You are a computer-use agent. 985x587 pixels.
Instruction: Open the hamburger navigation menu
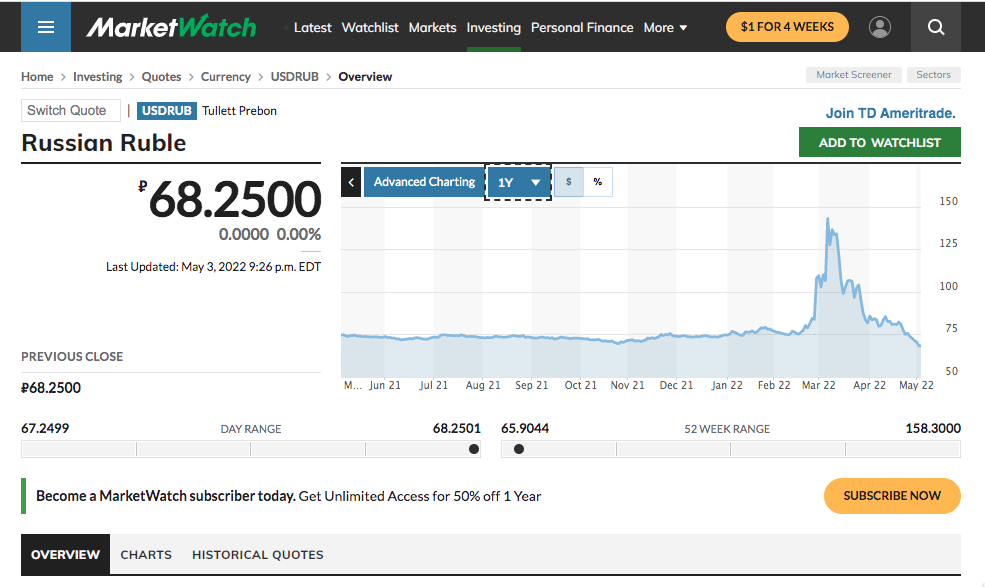click(x=46, y=27)
